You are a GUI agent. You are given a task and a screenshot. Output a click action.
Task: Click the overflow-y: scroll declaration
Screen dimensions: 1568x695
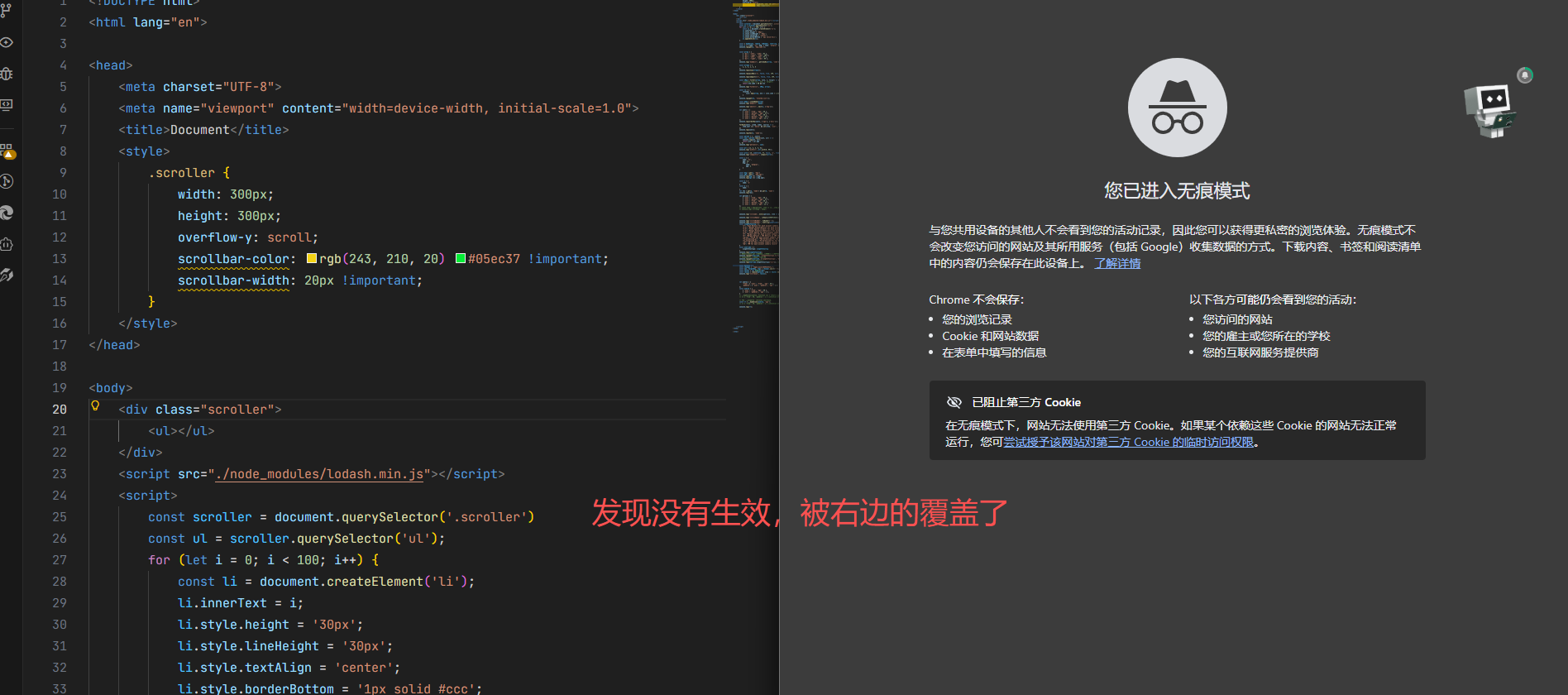click(x=248, y=237)
